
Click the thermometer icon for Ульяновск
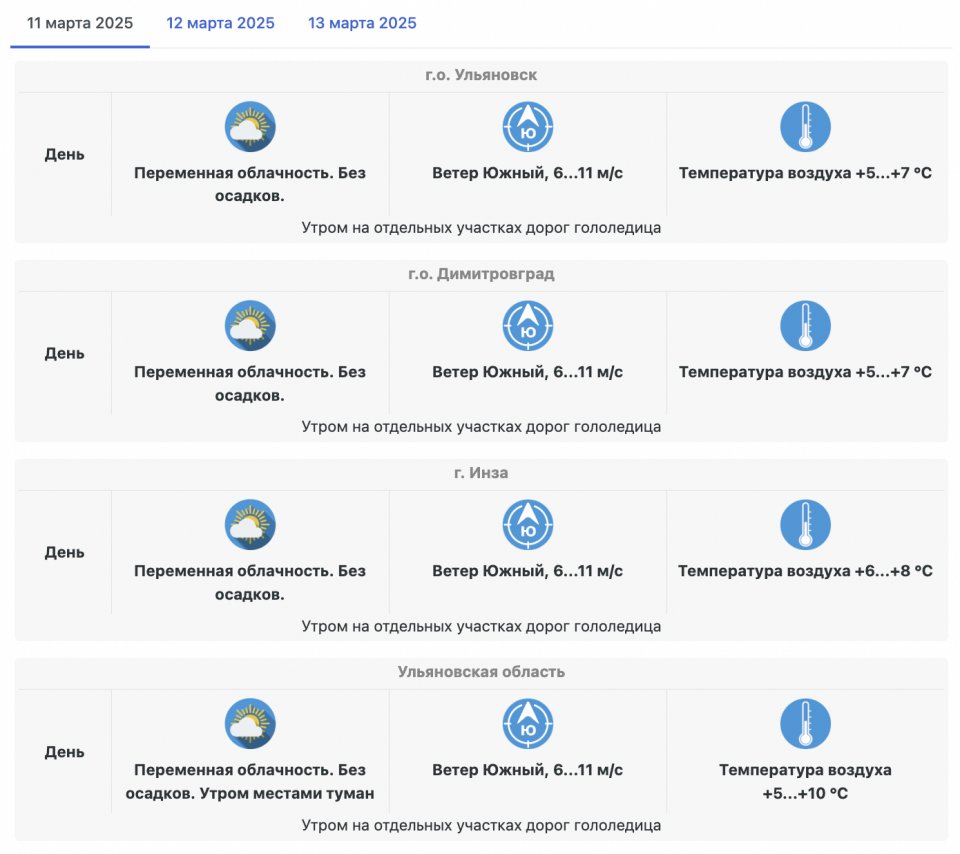coord(805,127)
